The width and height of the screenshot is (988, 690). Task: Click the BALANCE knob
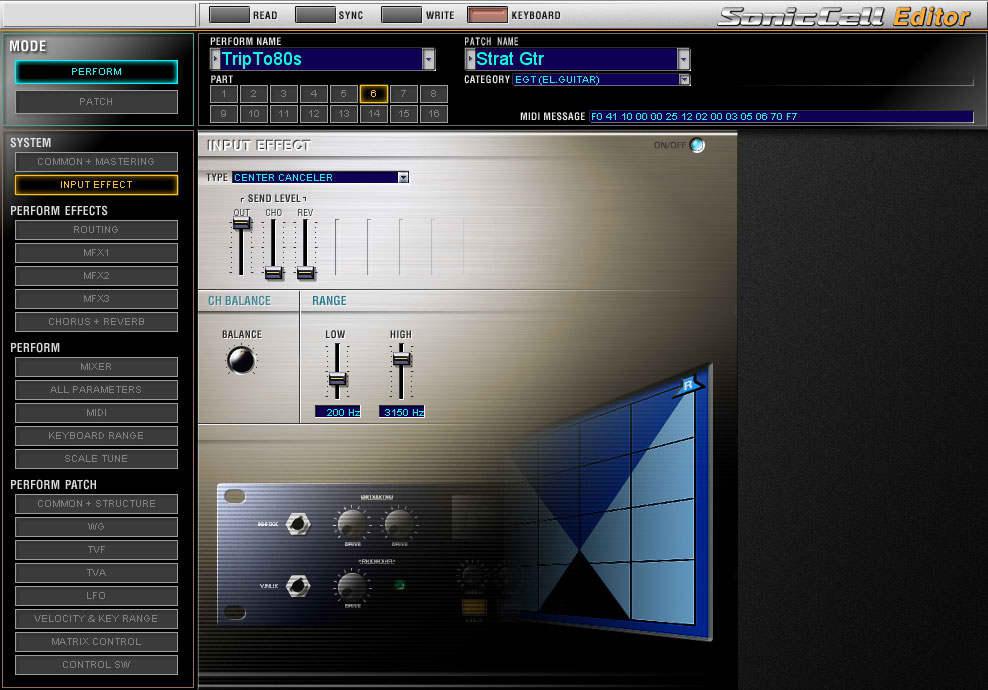tap(241, 360)
